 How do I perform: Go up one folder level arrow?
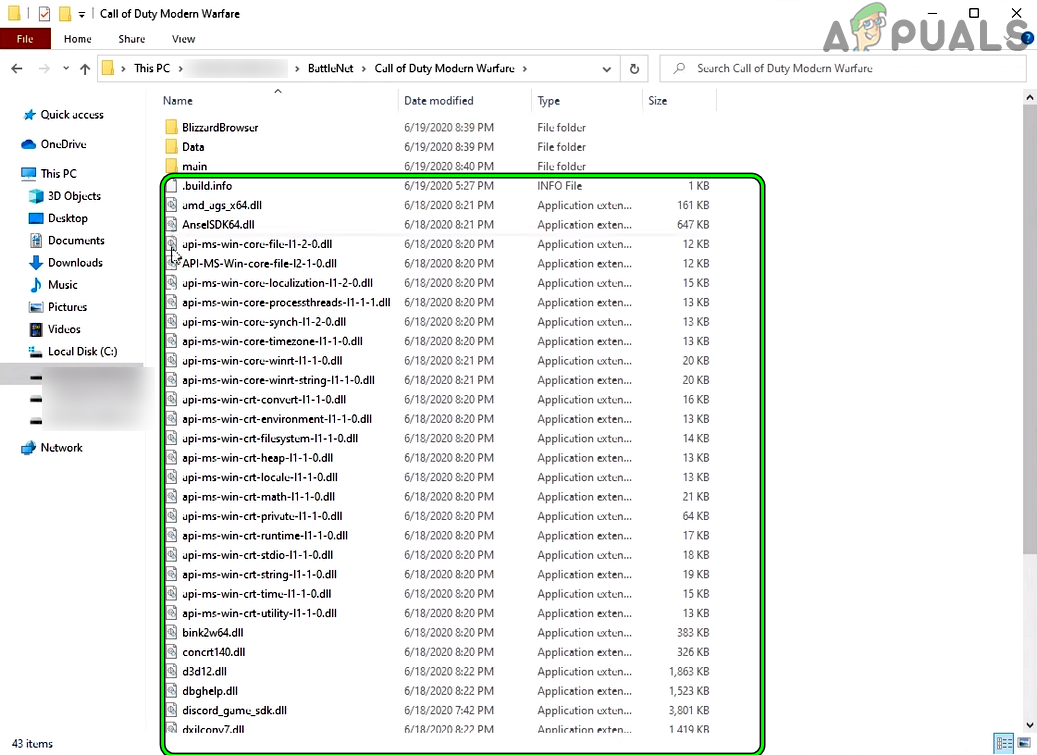click(85, 68)
